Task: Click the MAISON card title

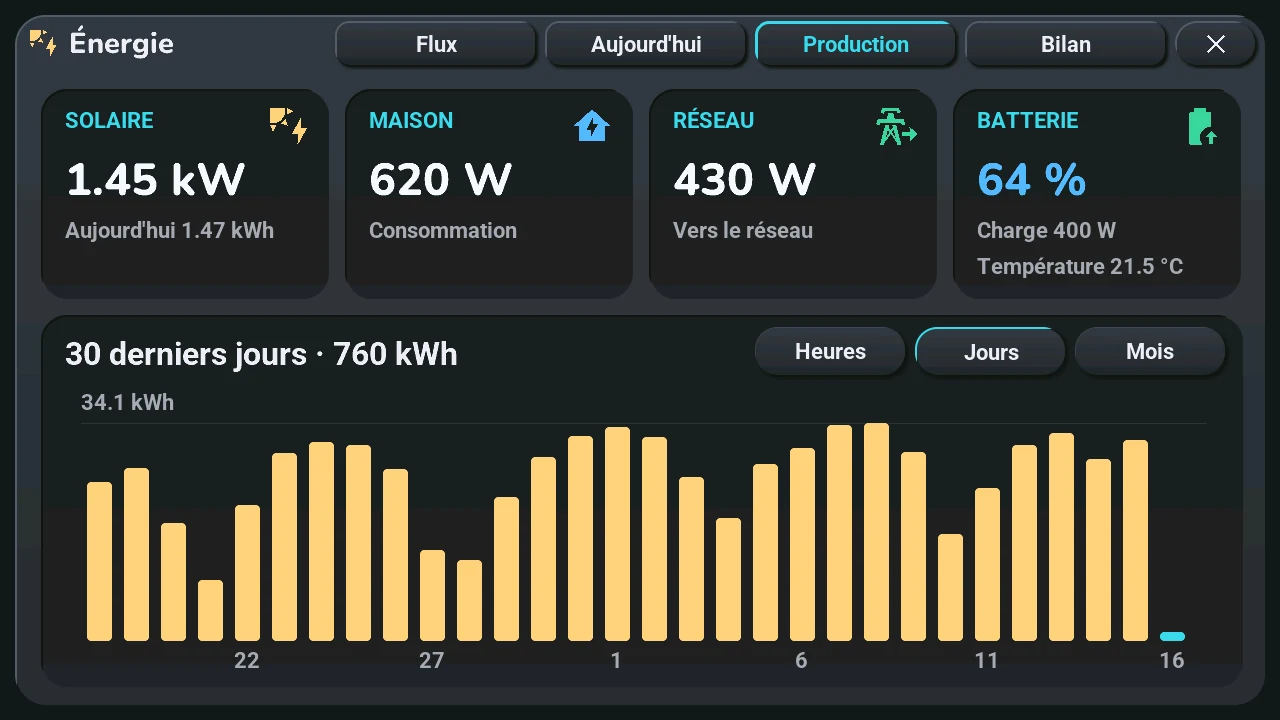Action: point(411,121)
